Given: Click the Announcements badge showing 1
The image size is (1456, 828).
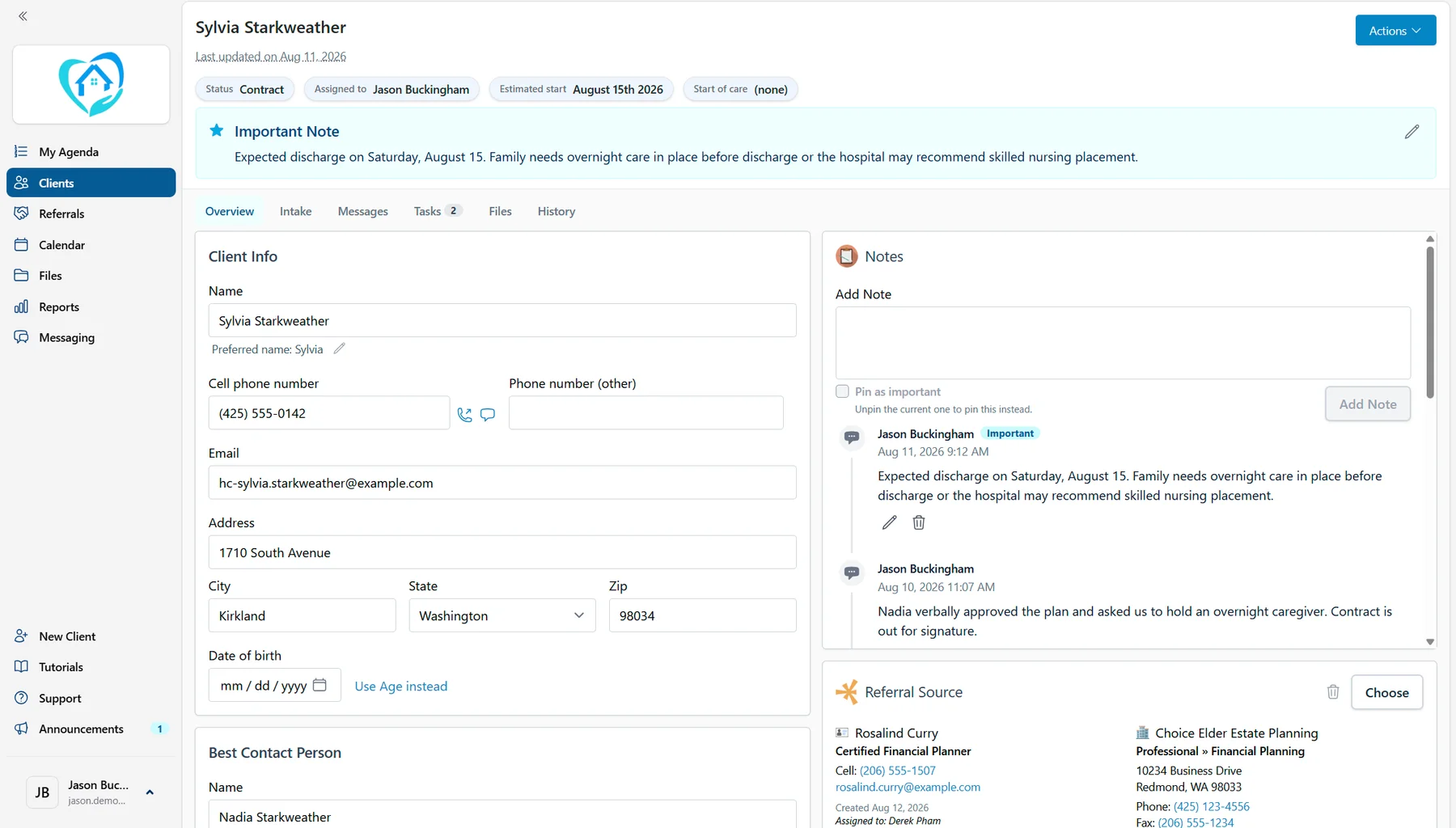Looking at the screenshot, I should pyautogui.click(x=159, y=729).
